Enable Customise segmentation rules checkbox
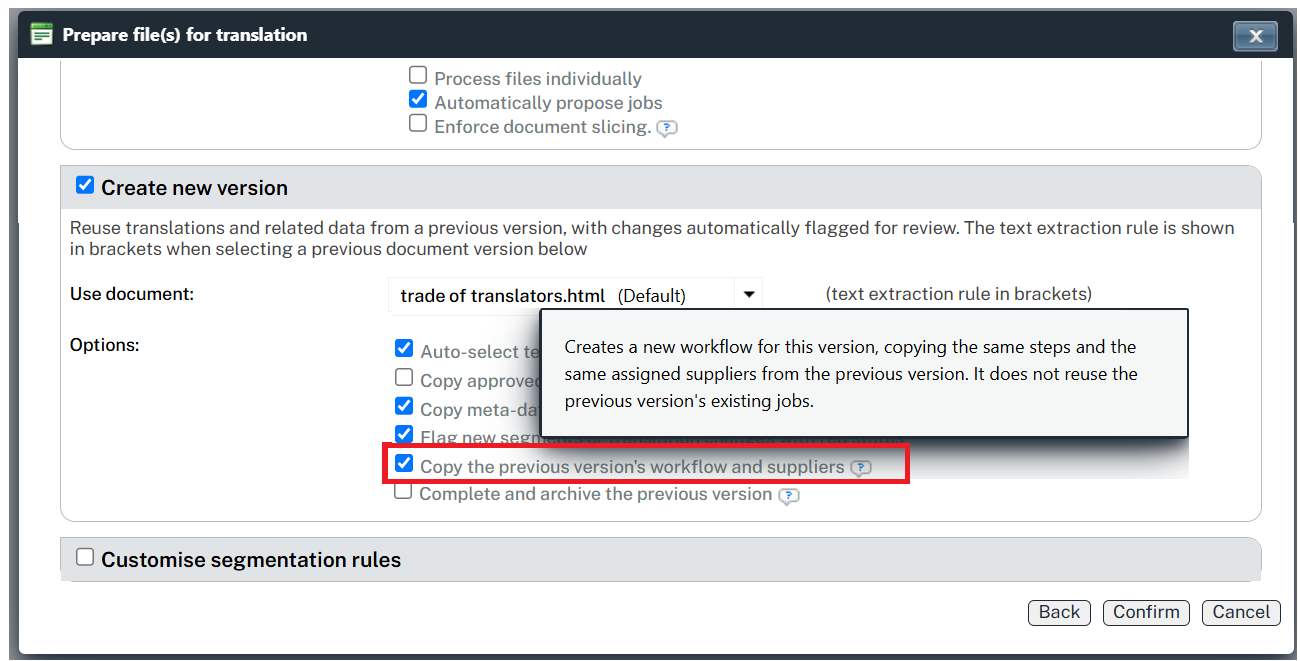This screenshot has width=1300, height=661. (85, 557)
